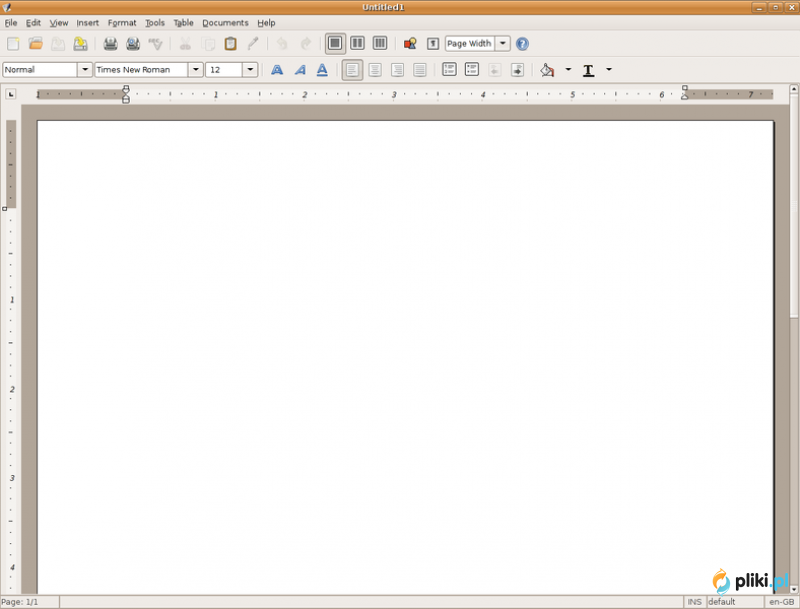This screenshot has height=609, width=800.
Task: Set single column layout
Action: click(x=335, y=43)
